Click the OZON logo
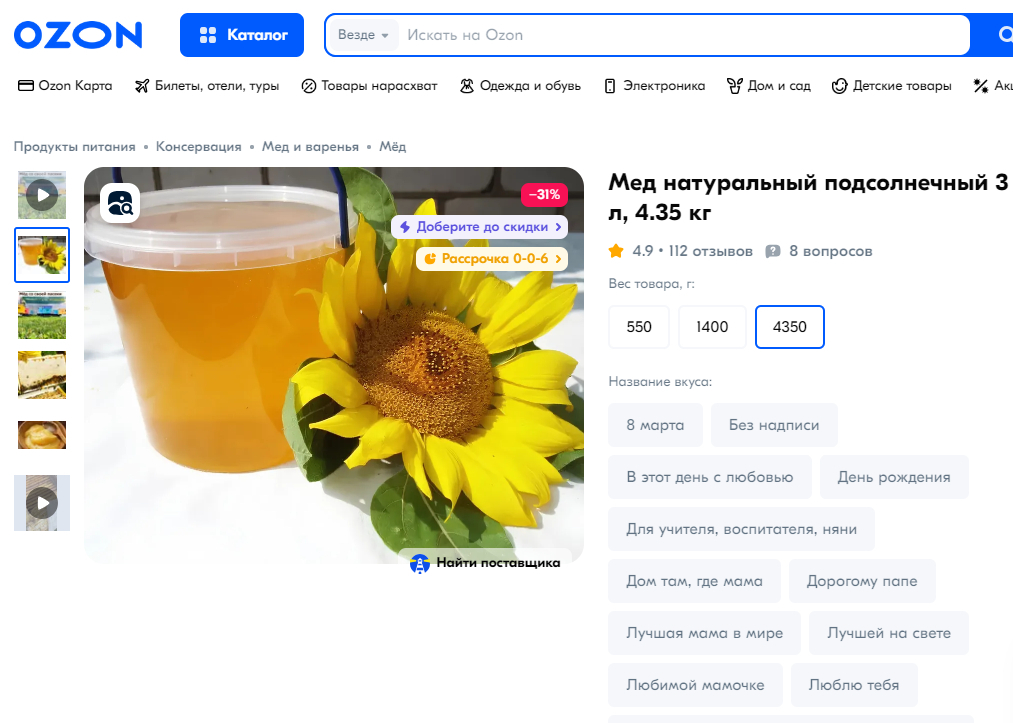1013x723 pixels. click(78, 35)
